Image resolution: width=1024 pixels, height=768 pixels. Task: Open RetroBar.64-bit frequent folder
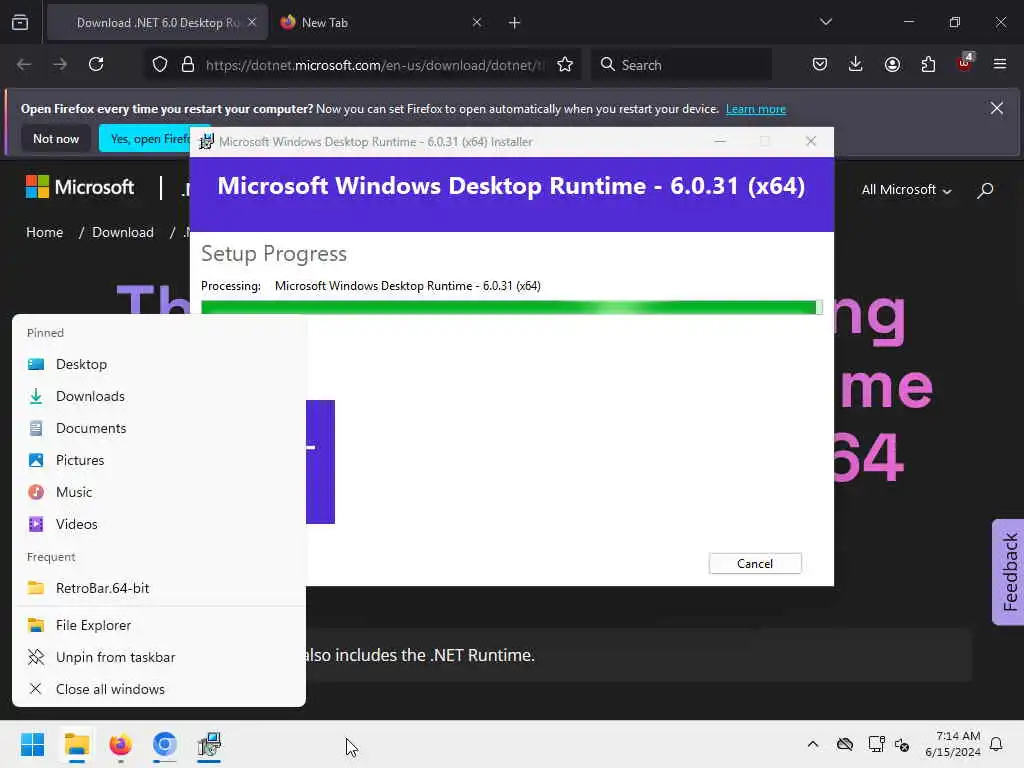point(159,588)
